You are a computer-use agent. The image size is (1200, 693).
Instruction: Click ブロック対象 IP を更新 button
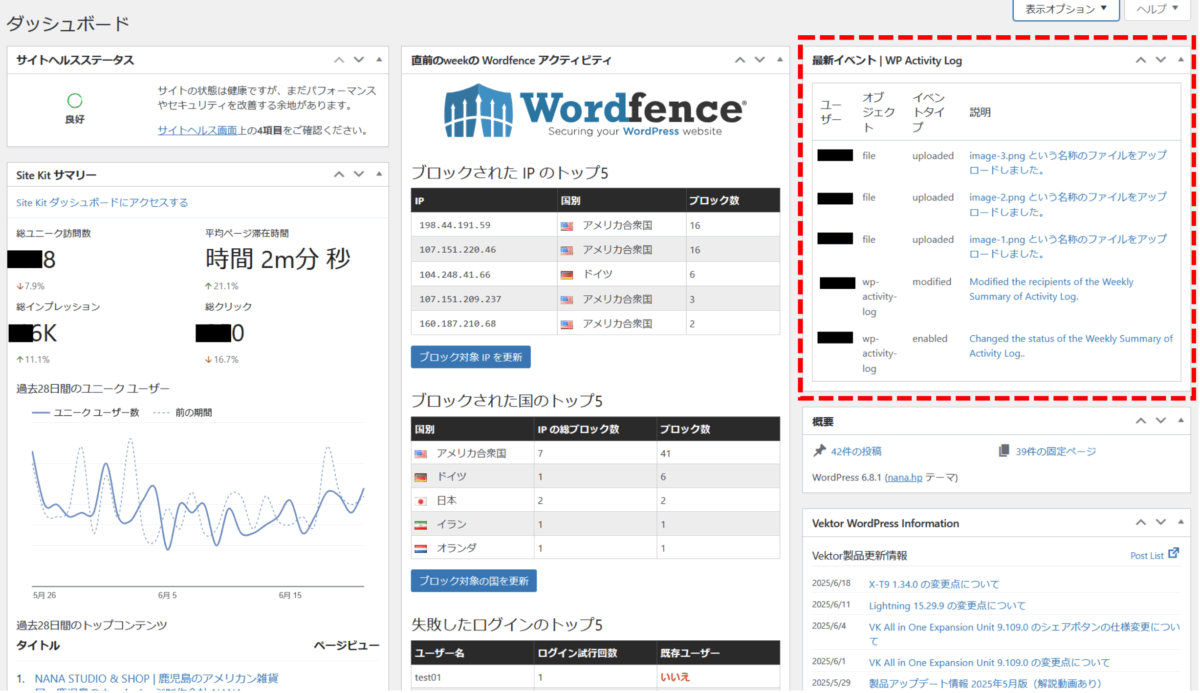coord(471,357)
